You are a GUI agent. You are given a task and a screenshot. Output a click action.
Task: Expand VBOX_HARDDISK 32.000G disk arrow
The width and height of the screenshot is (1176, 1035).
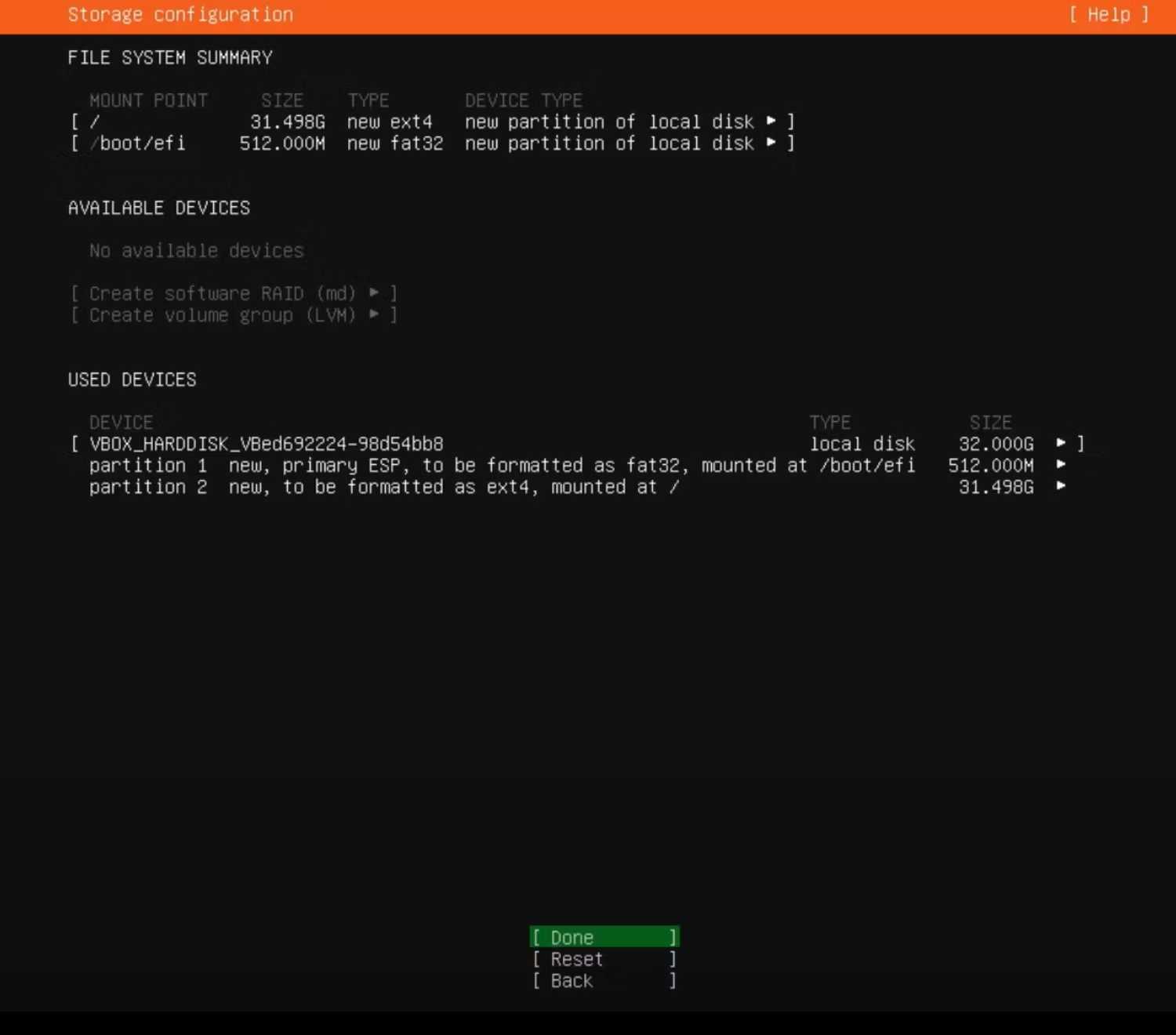(1061, 443)
